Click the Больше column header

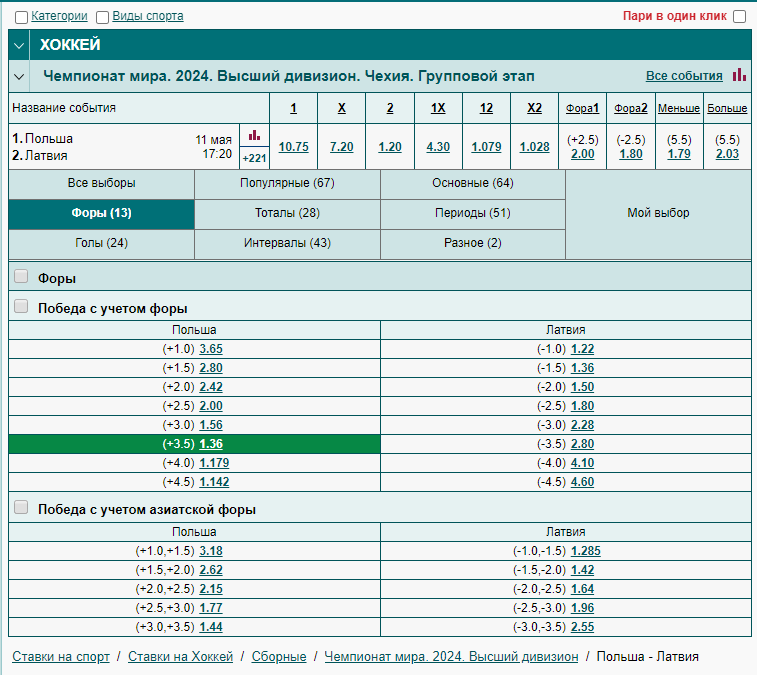click(x=727, y=108)
